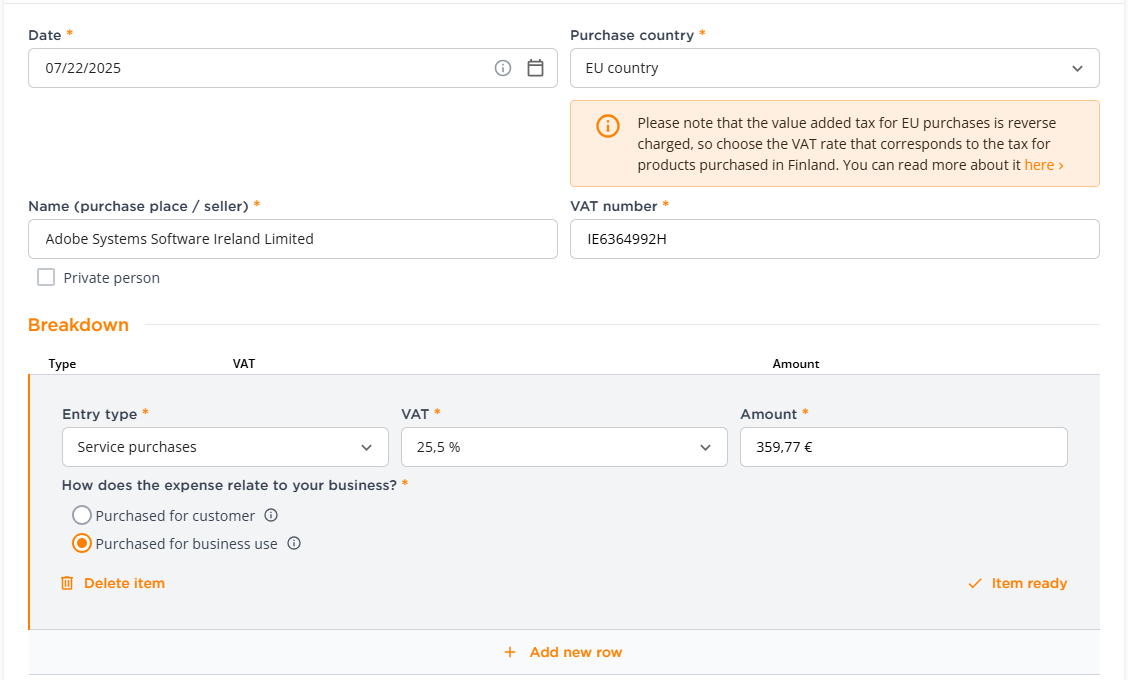Click the plus icon on Add new row
The height and width of the screenshot is (680, 1128).
tap(510, 652)
